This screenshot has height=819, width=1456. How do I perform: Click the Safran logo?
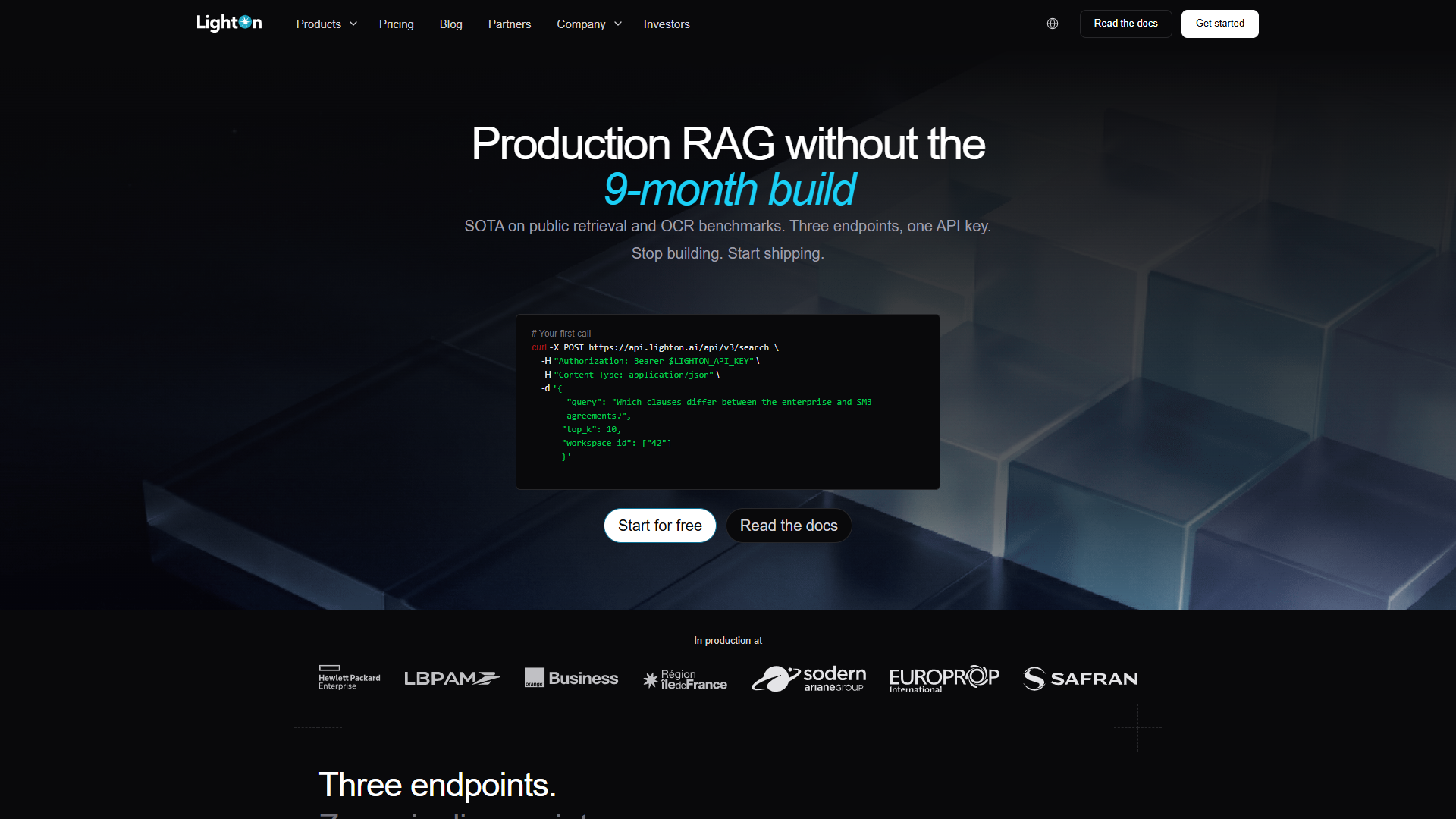[x=1080, y=679]
